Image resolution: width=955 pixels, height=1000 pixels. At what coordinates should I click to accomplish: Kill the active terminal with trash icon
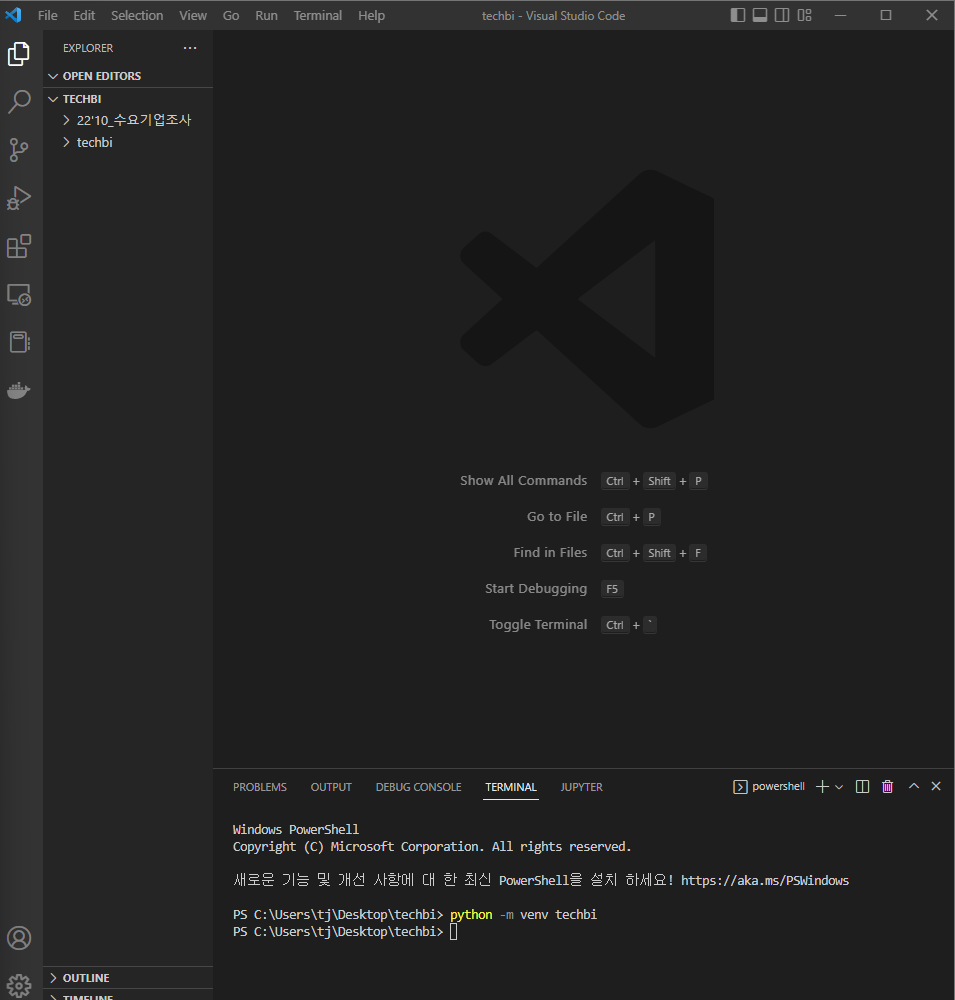point(887,786)
